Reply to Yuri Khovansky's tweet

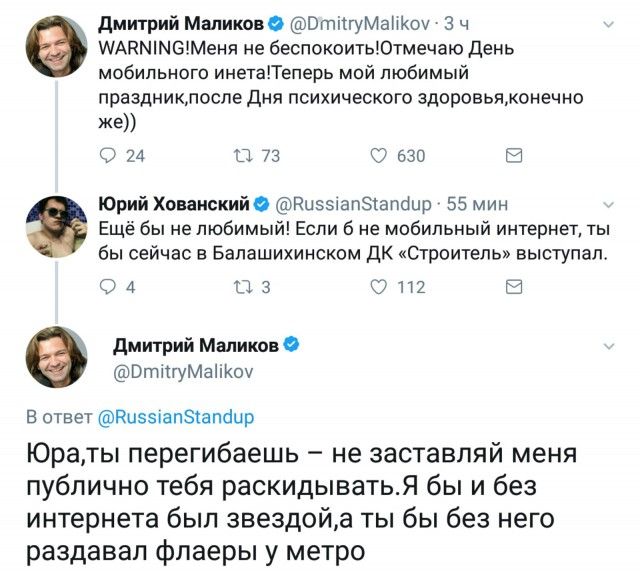point(108,287)
